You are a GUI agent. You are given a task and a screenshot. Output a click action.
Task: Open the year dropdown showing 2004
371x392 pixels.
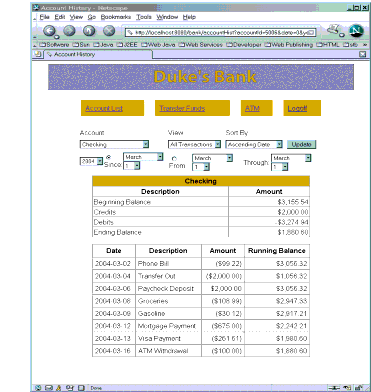point(91,161)
